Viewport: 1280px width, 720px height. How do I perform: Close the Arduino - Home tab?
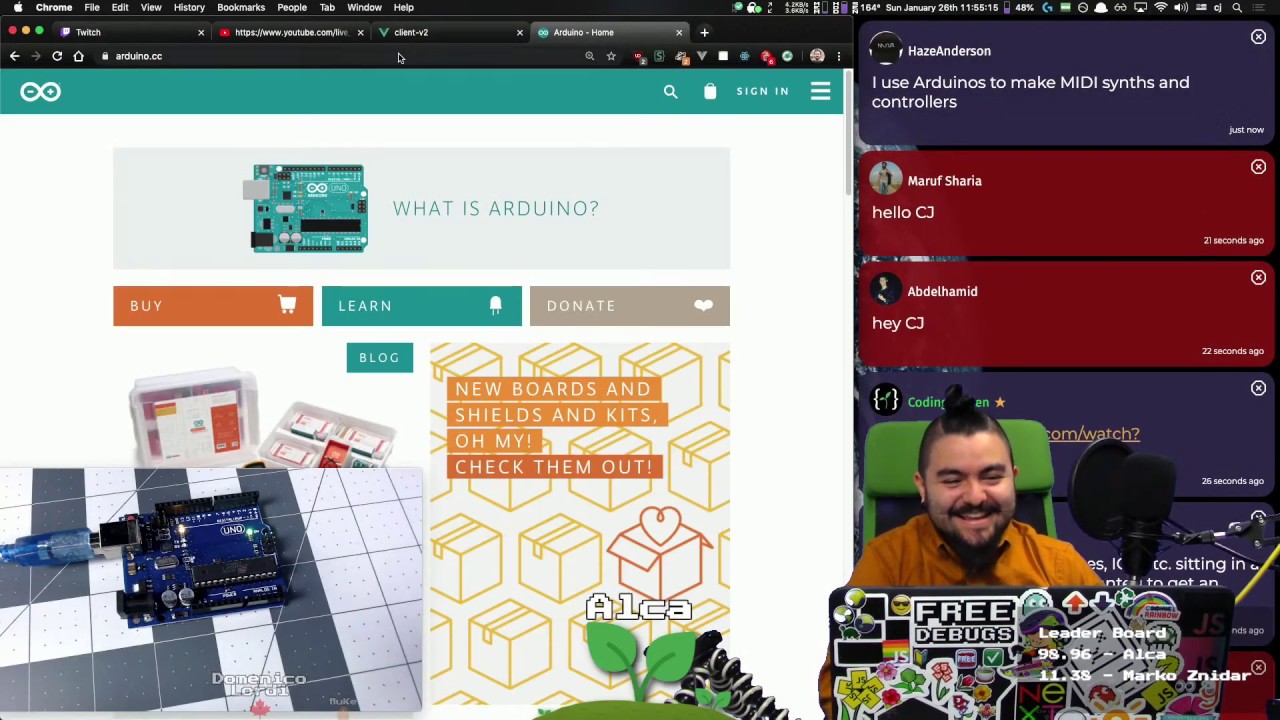point(678,32)
